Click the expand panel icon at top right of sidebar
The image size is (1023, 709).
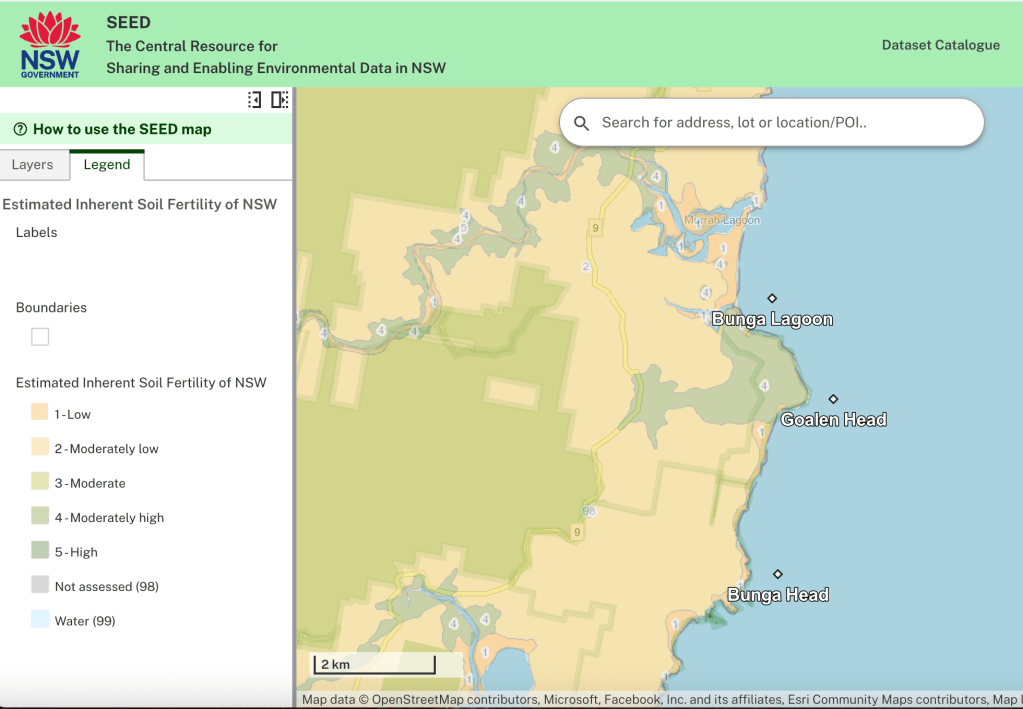279,100
